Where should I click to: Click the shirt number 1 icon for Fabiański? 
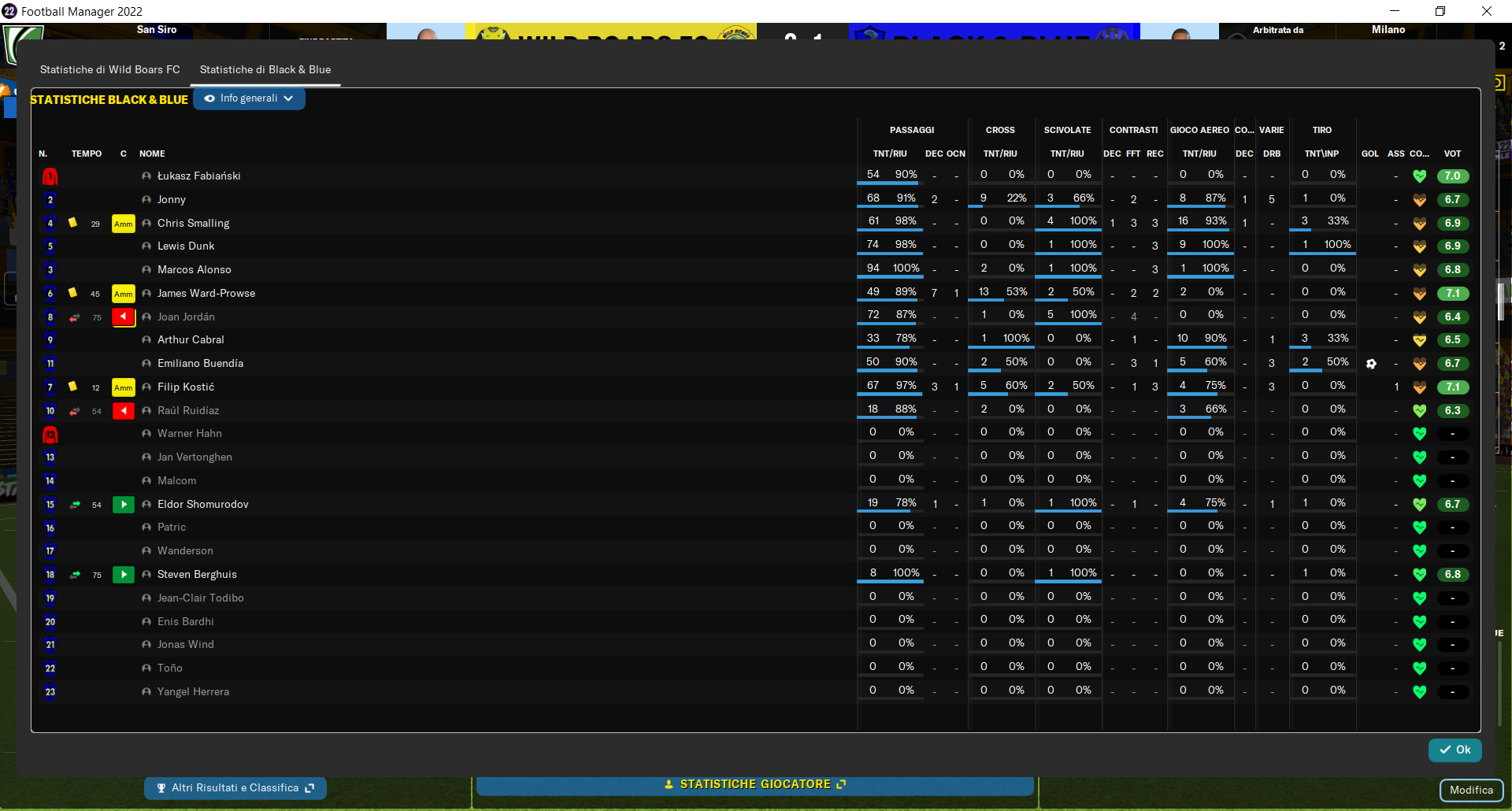50,176
